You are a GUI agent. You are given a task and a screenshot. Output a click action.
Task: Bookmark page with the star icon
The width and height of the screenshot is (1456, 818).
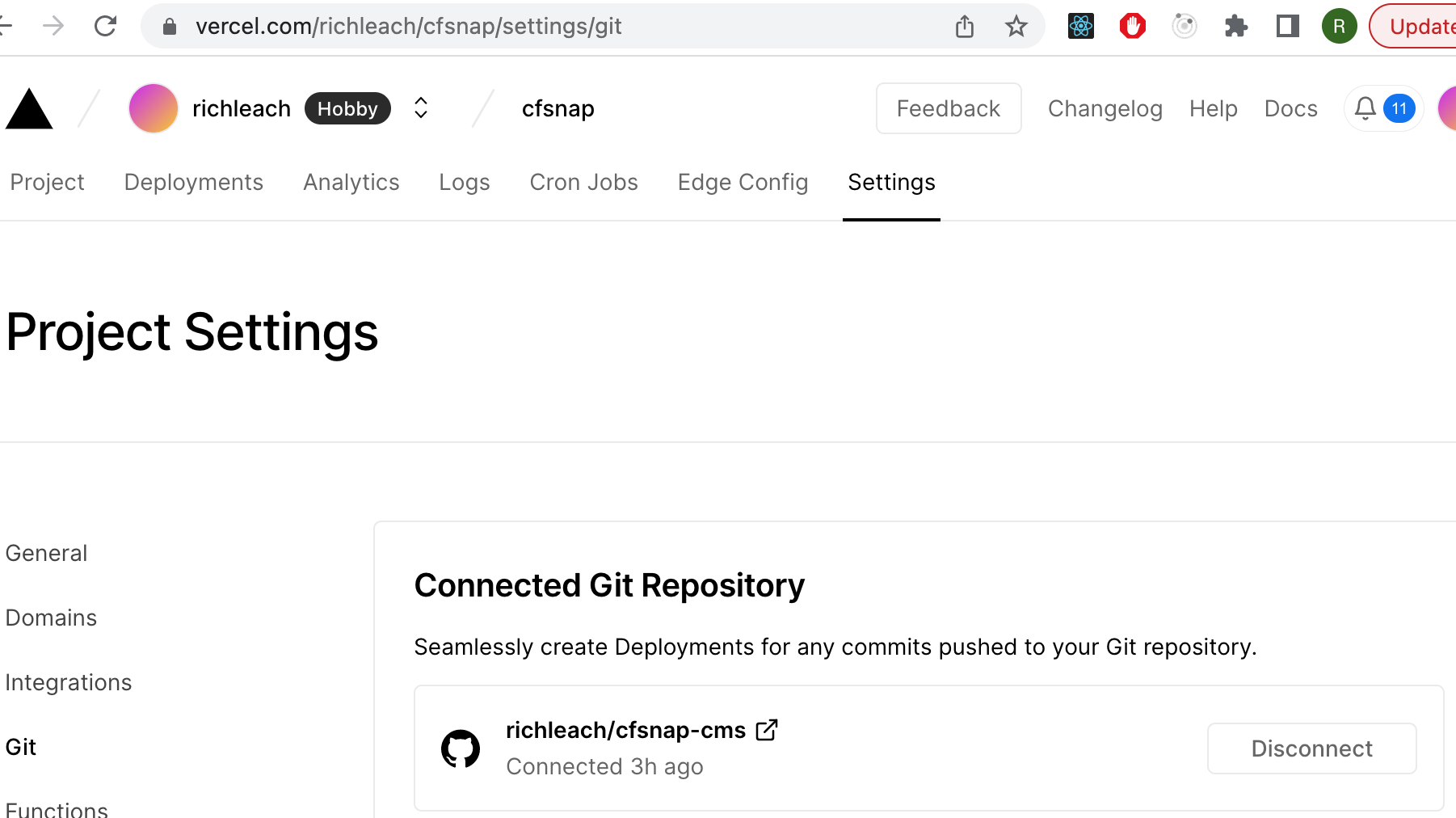click(x=1016, y=27)
